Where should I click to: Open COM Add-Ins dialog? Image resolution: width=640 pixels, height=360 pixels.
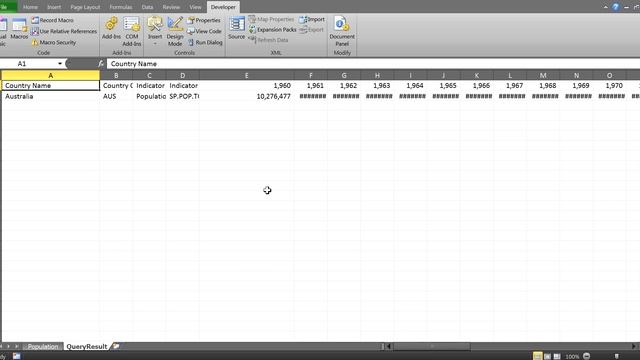132,31
